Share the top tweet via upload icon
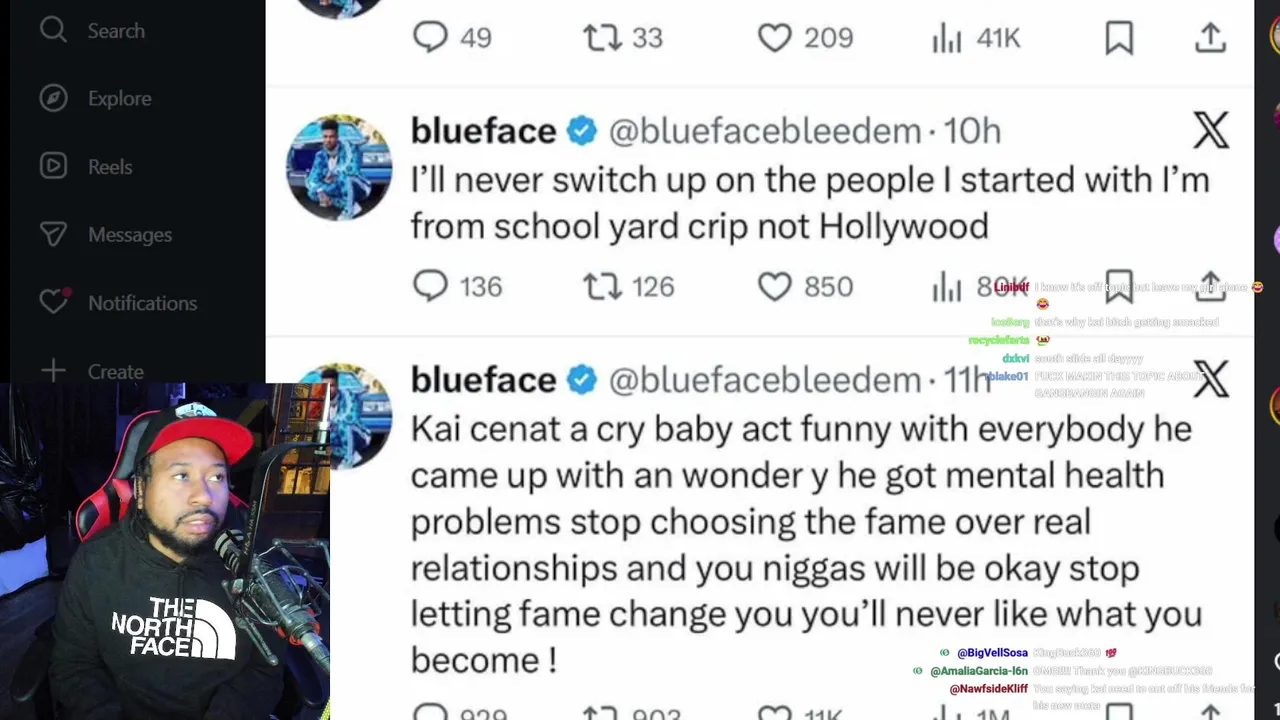 point(1210,38)
